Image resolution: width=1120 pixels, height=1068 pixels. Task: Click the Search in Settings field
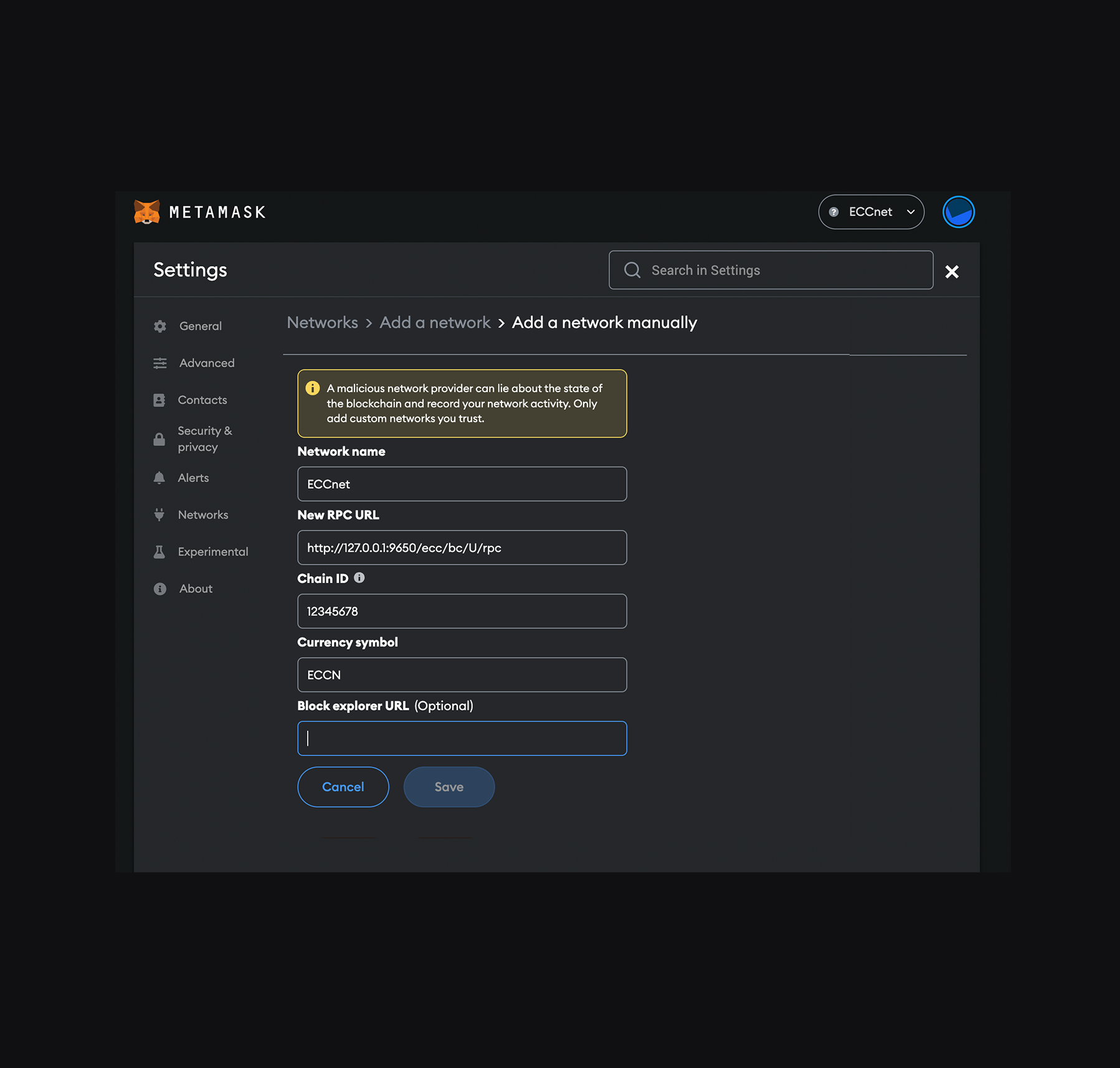coord(771,270)
